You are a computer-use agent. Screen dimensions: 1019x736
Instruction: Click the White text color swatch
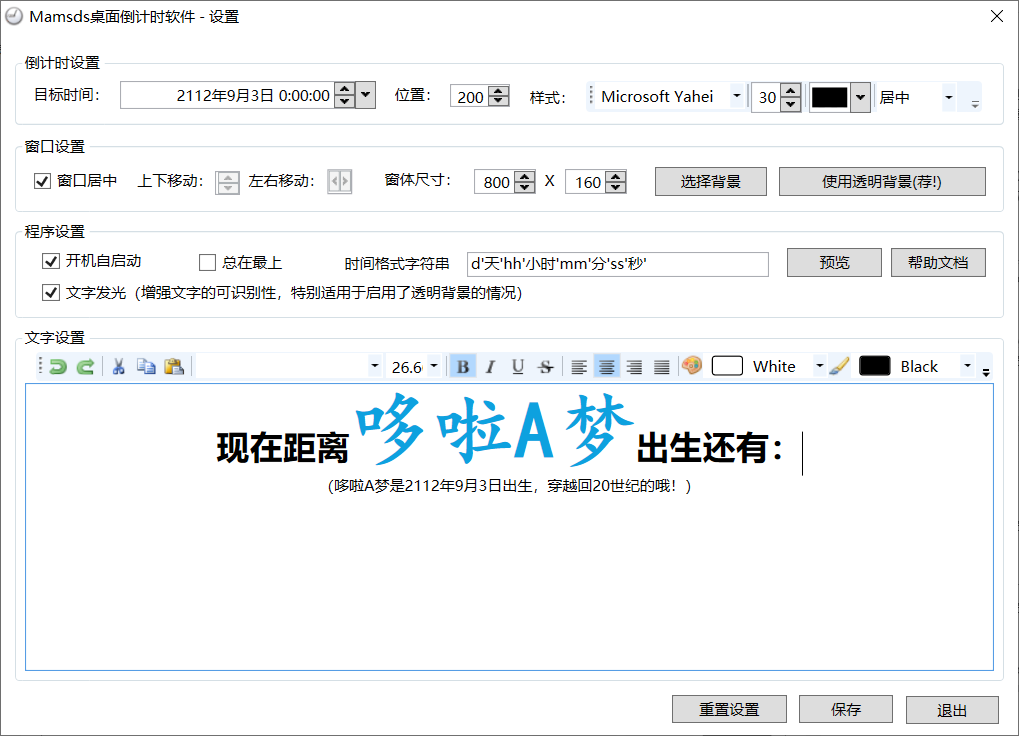pyautogui.click(x=727, y=366)
